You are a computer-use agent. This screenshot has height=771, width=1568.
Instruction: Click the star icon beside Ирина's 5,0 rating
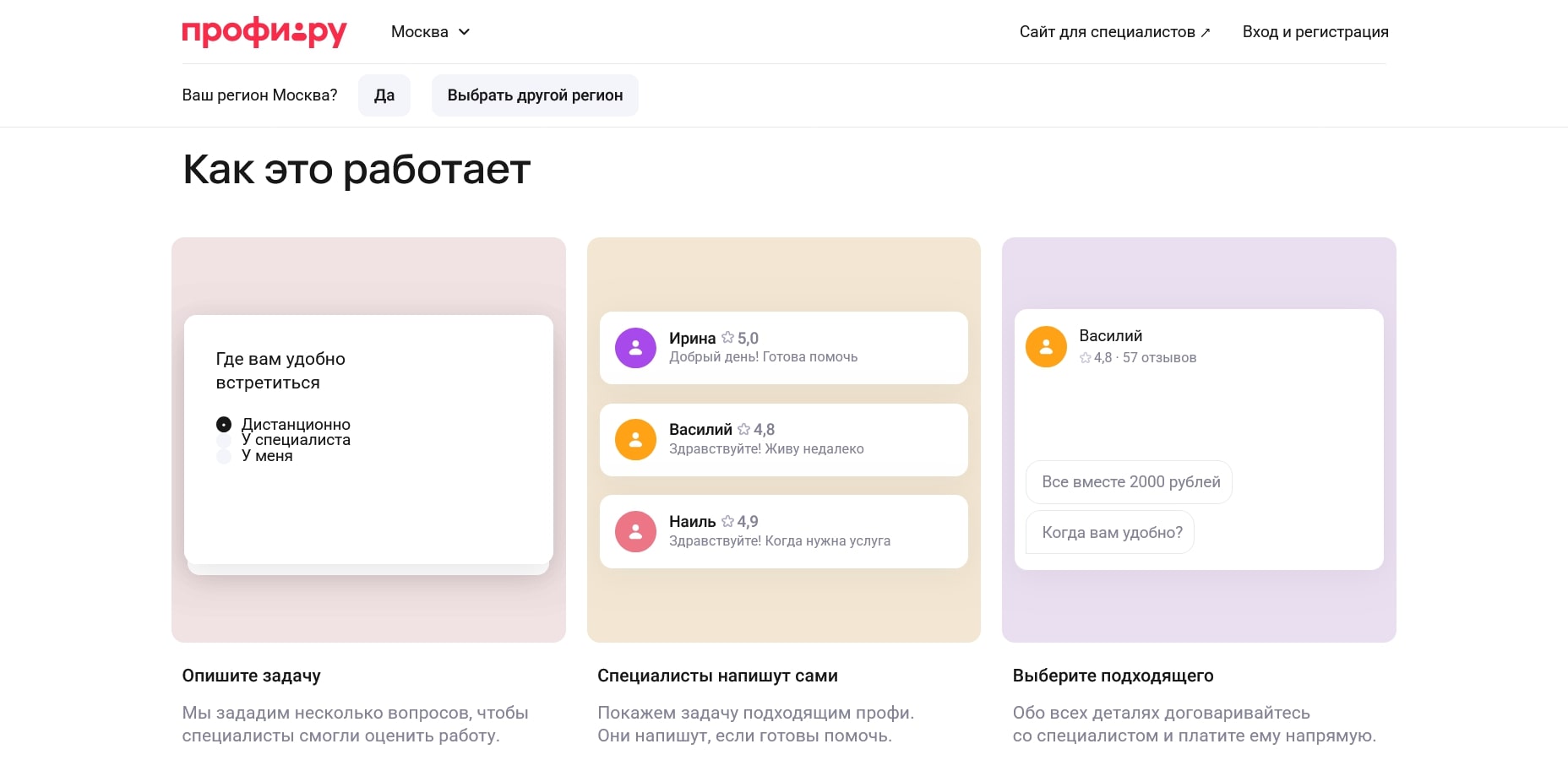click(x=727, y=337)
